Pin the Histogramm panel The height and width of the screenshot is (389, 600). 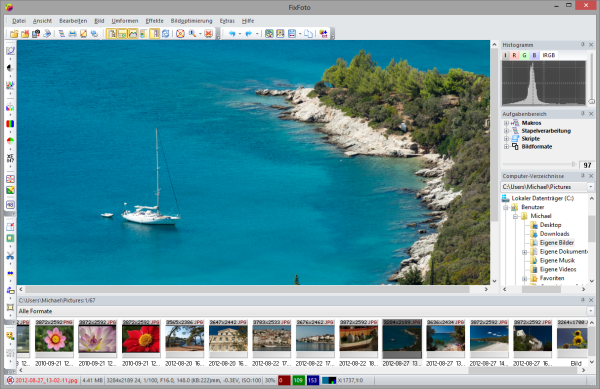coord(582,45)
